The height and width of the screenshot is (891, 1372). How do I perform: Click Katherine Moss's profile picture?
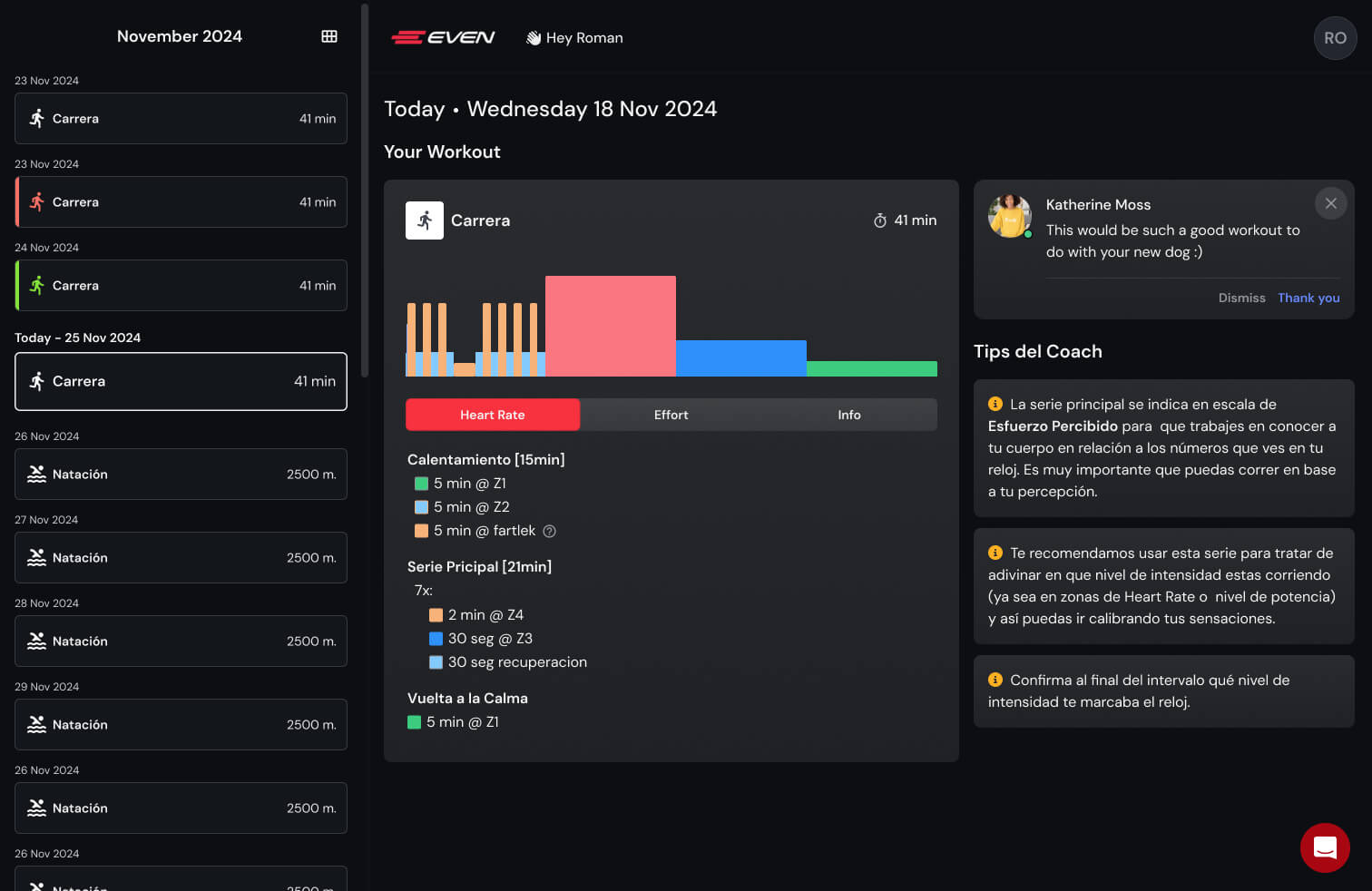(1009, 217)
